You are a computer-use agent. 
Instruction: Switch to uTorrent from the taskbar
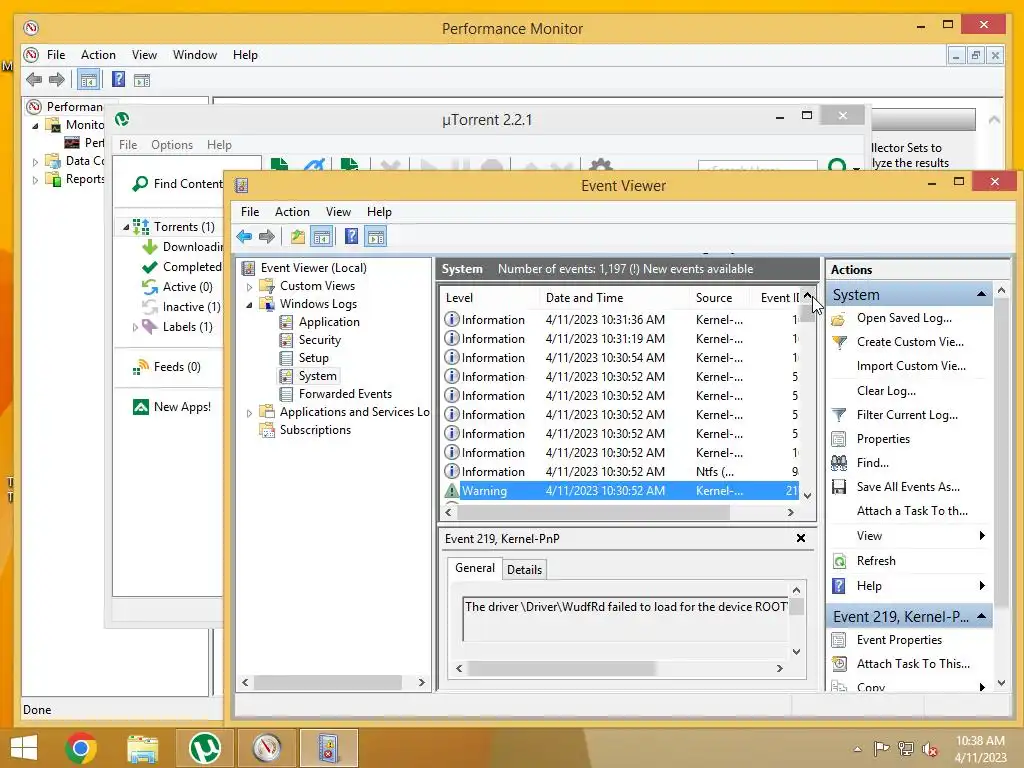point(204,748)
